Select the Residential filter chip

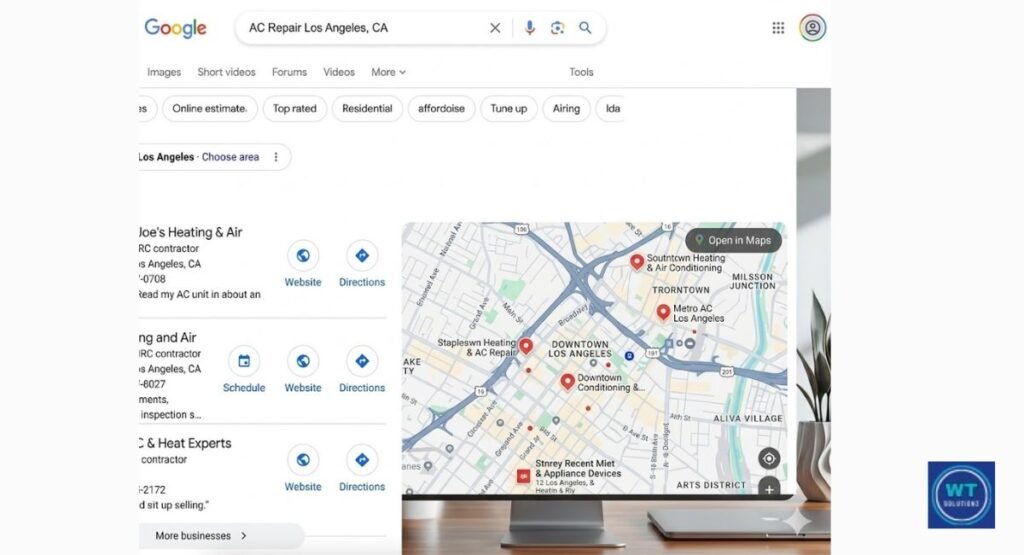coord(367,108)
